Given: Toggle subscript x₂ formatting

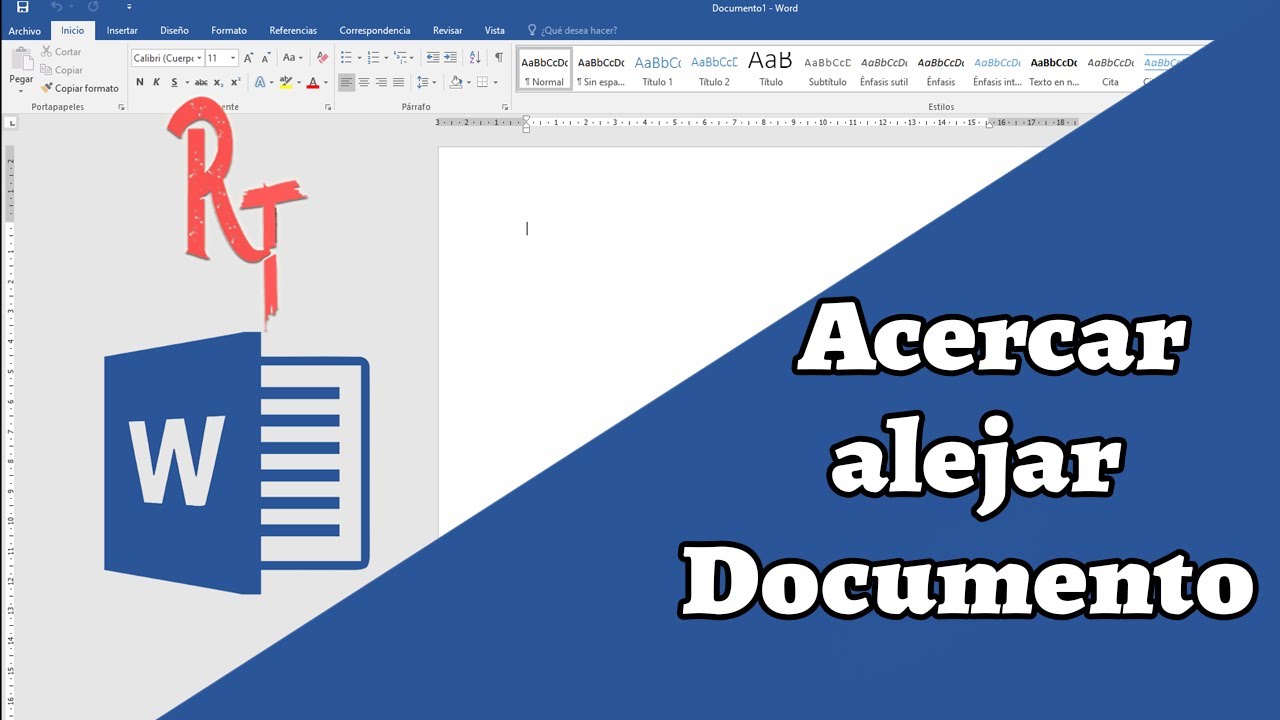Looking at the screenshot, I should (x=218, y=82).
